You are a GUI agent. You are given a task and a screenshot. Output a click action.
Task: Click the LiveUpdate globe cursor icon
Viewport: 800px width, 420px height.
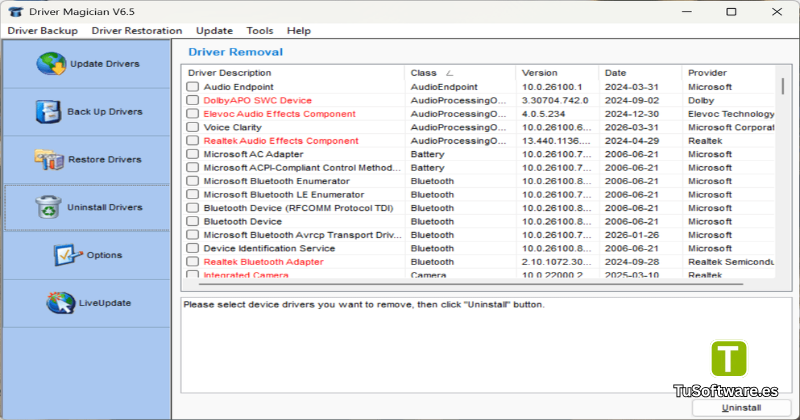(x=60, y=303)
